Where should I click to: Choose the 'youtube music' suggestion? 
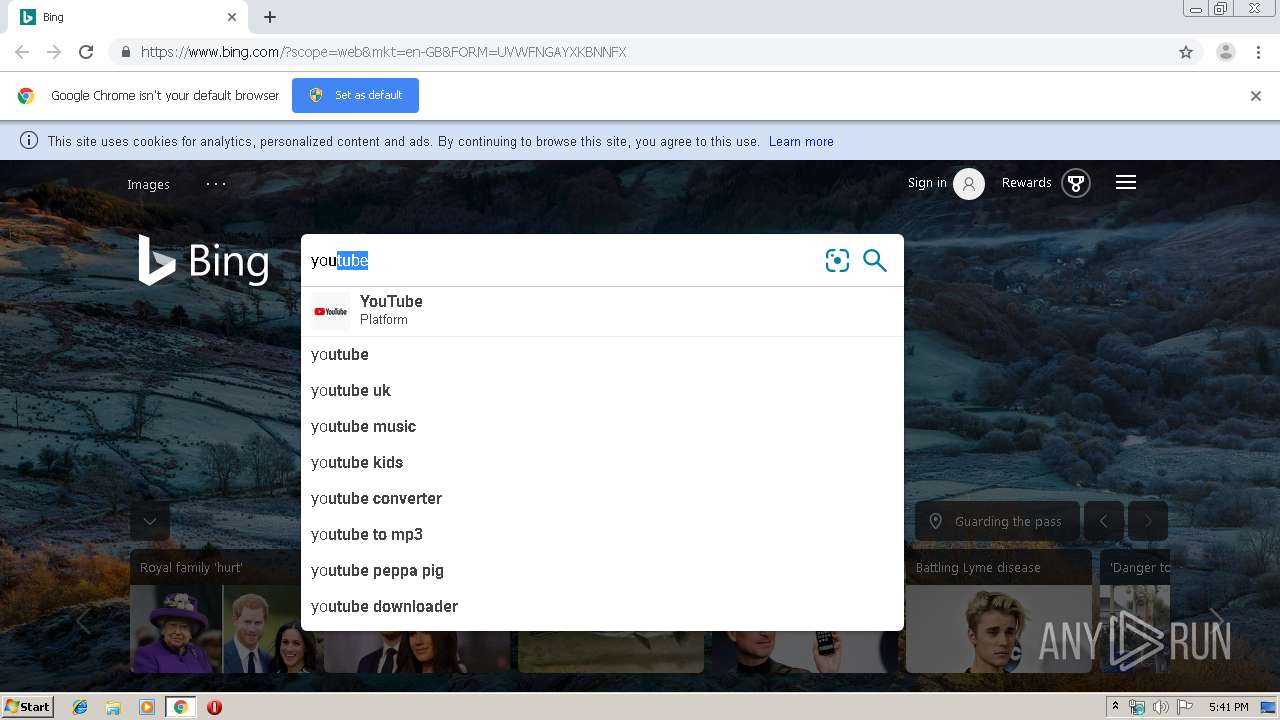[x=602, y=427]
